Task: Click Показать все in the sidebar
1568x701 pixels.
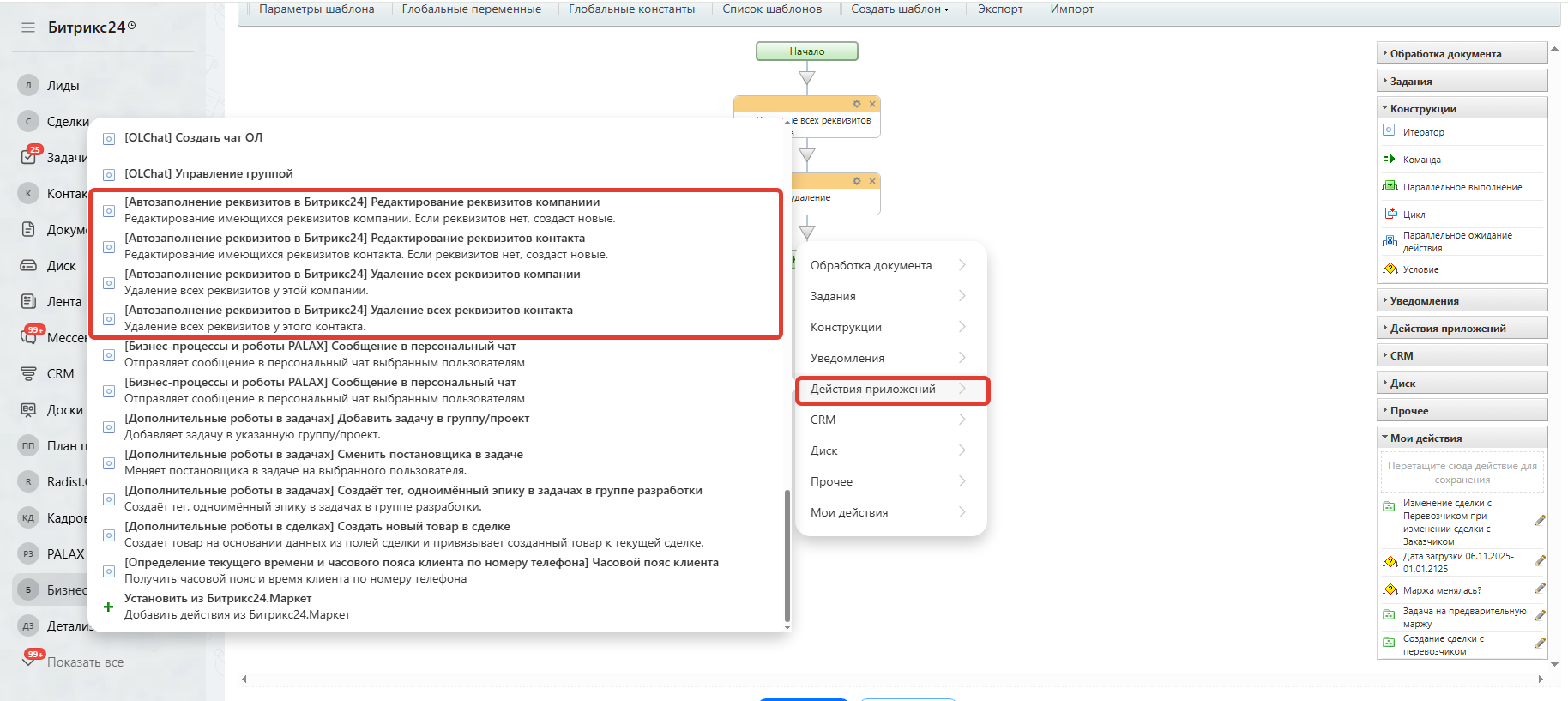Action: pyautogui.click(x=85, y=662)
